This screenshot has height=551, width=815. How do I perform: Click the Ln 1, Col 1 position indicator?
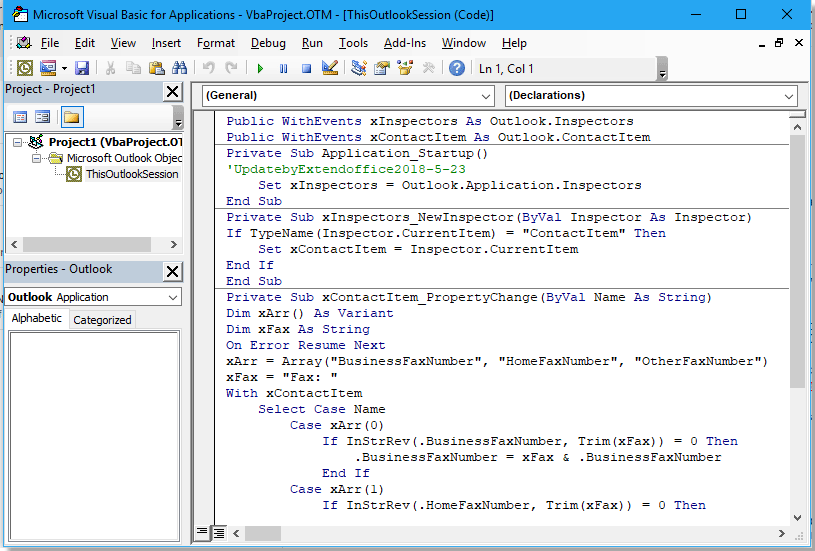coord(506,69)
